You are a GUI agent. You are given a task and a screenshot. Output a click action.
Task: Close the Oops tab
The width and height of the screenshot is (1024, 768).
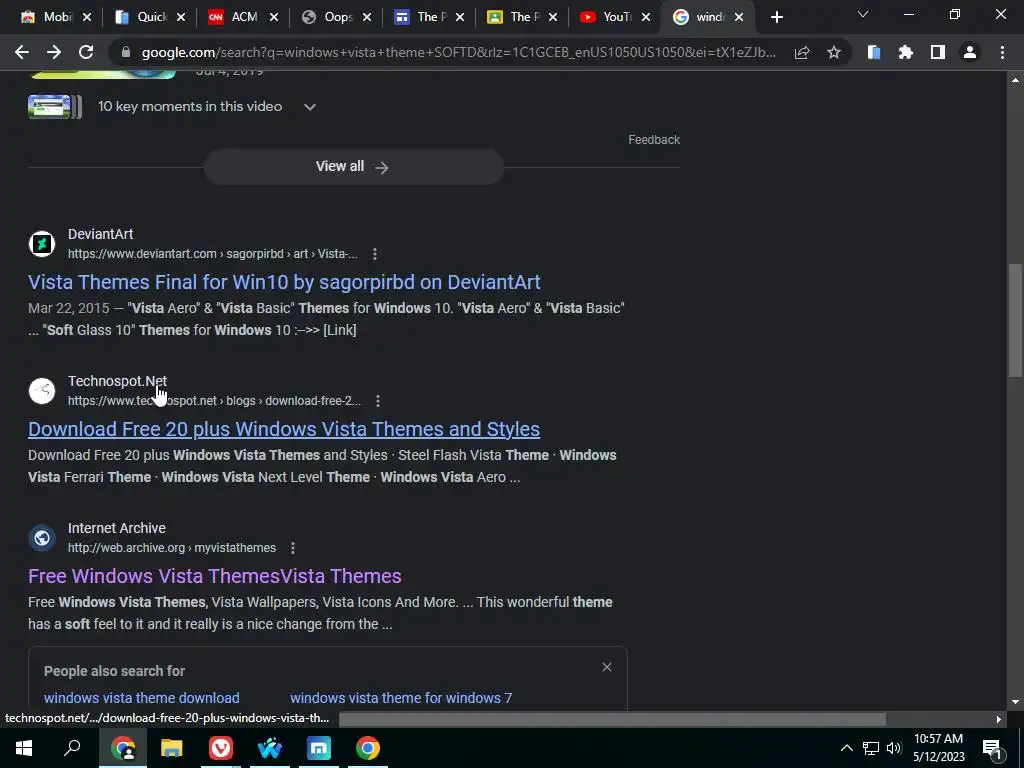pyautogui.click(x=367, y=17)
